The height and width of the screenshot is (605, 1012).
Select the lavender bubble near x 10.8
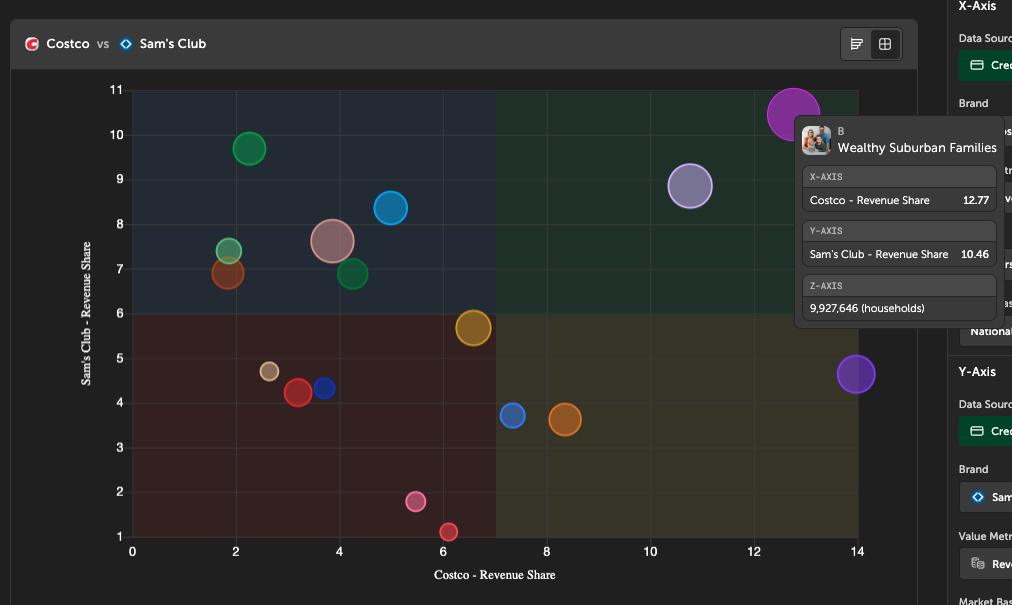pos(690,186)
